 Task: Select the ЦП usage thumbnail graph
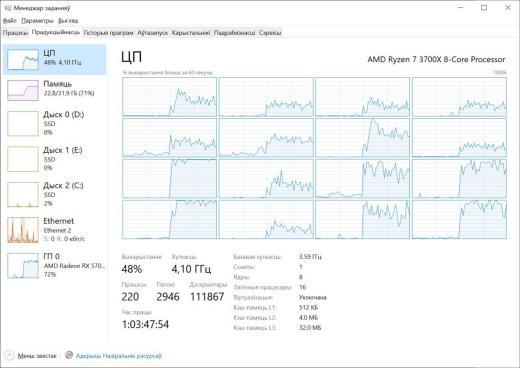click(x=23, y=60)
